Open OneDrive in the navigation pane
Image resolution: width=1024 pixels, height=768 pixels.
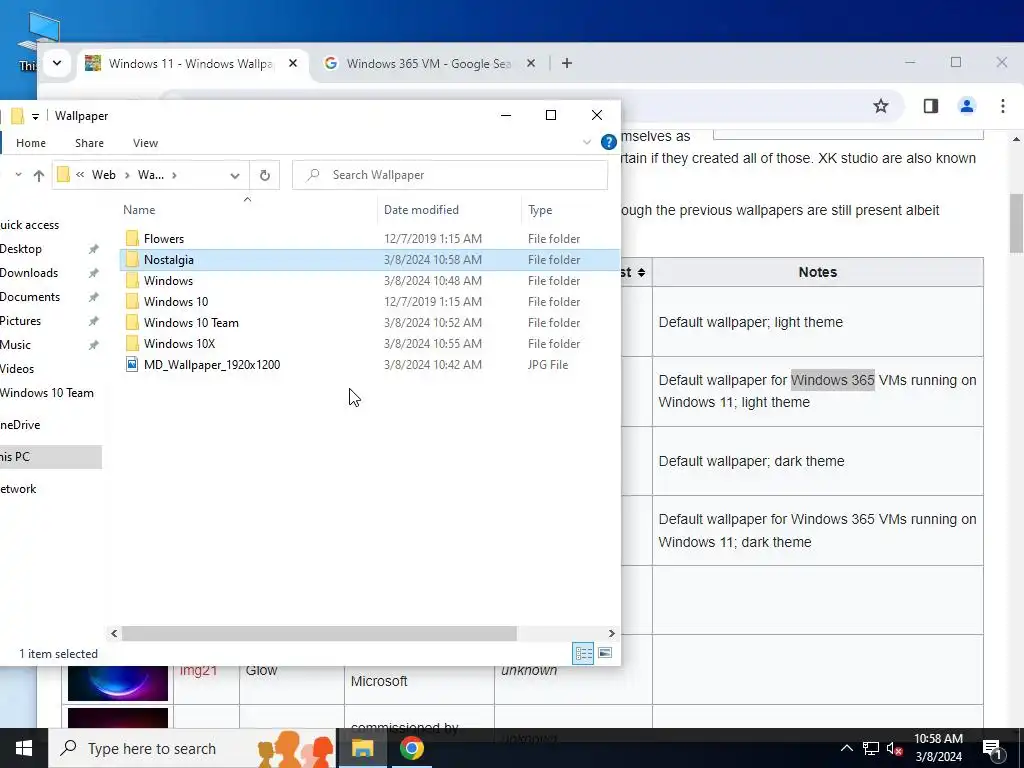20,425
